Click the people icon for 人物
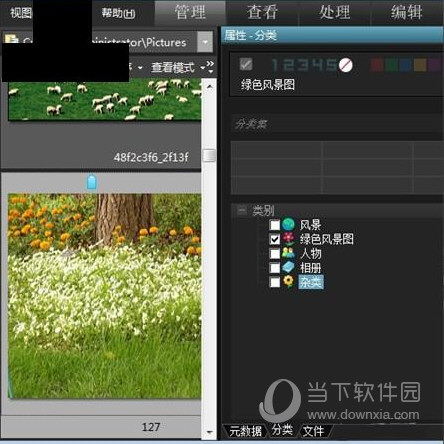Image resolution: width=444 pixels, height=444 pixels. point(289,253)
